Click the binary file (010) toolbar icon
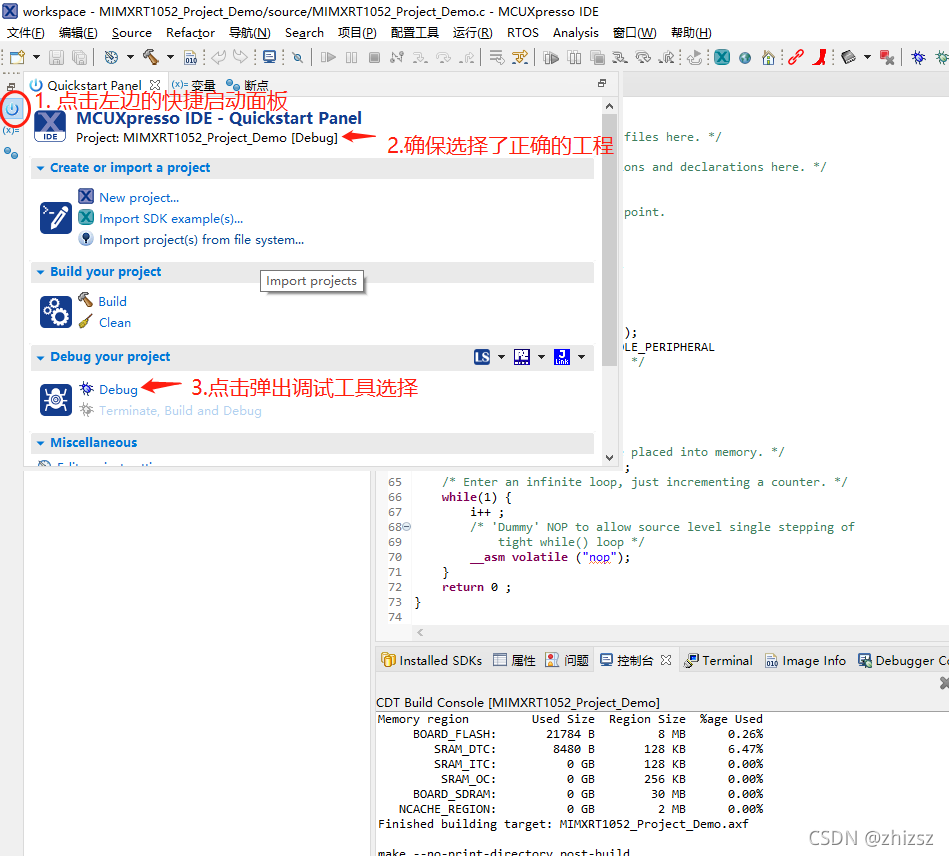Screen dimensions: 949x856 (191, 58)
